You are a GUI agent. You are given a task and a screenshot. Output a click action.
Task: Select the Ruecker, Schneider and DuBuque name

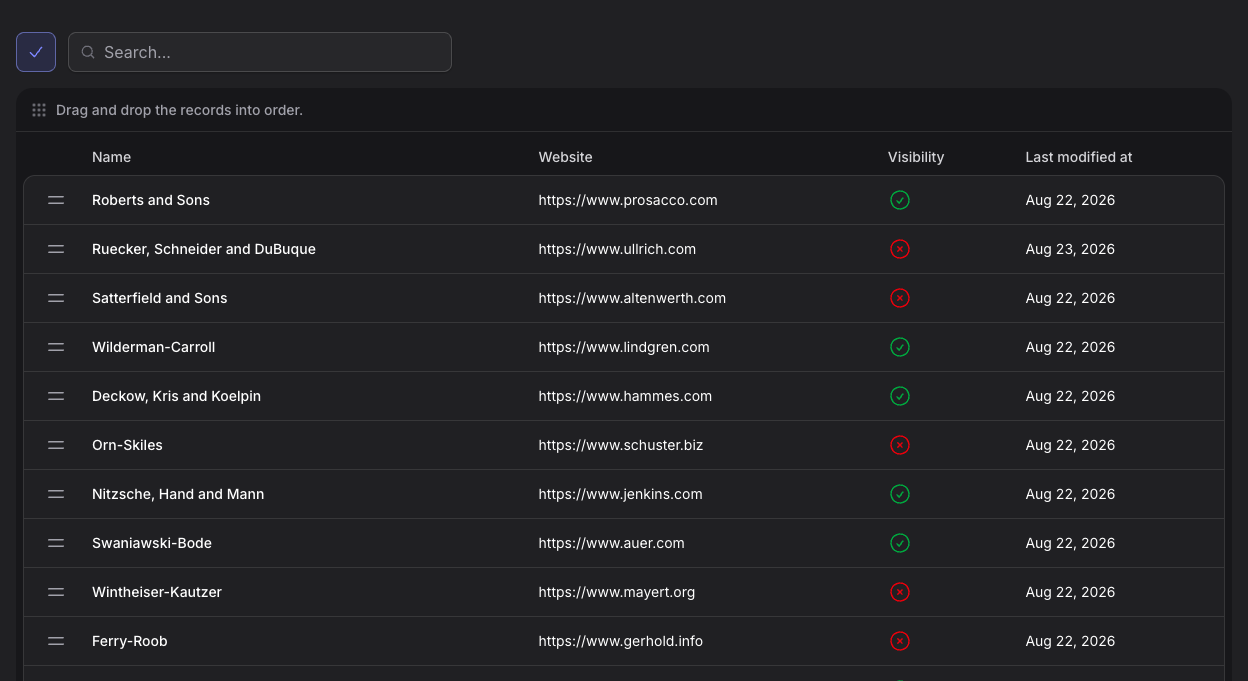point(204,249)
